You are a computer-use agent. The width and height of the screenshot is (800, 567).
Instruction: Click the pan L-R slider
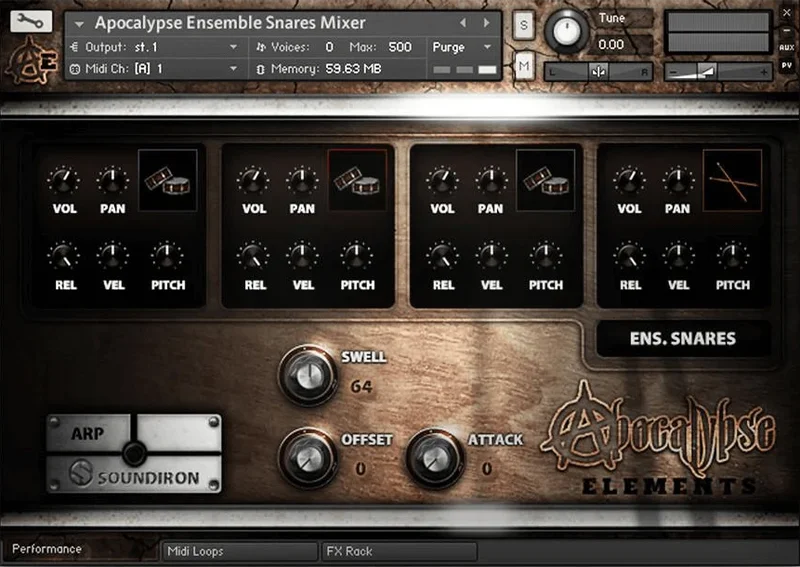pyautogui.click(x=598, y=72)
